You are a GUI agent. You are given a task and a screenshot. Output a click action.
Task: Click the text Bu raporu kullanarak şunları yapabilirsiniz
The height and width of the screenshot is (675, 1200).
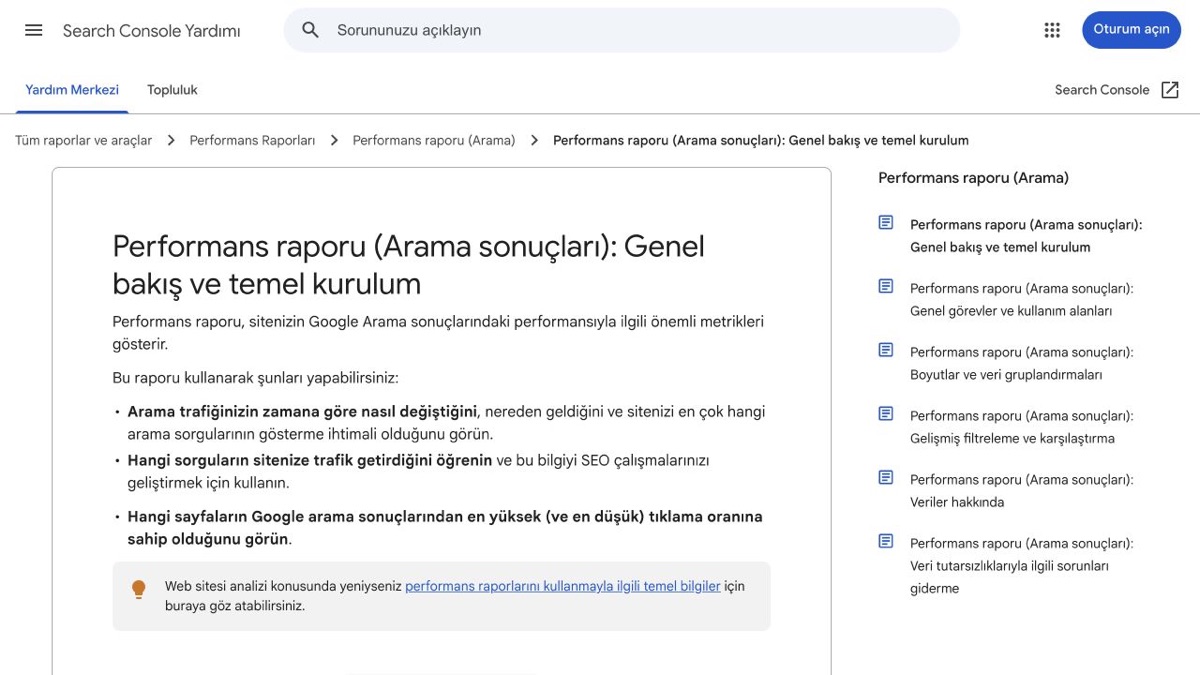tap(256, 378)
